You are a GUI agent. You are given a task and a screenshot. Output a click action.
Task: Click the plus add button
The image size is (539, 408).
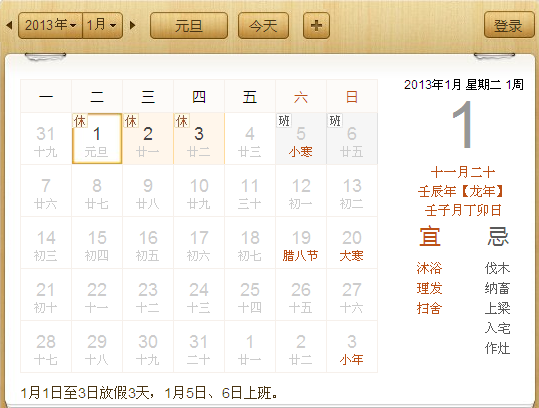[x=316, y=25]
